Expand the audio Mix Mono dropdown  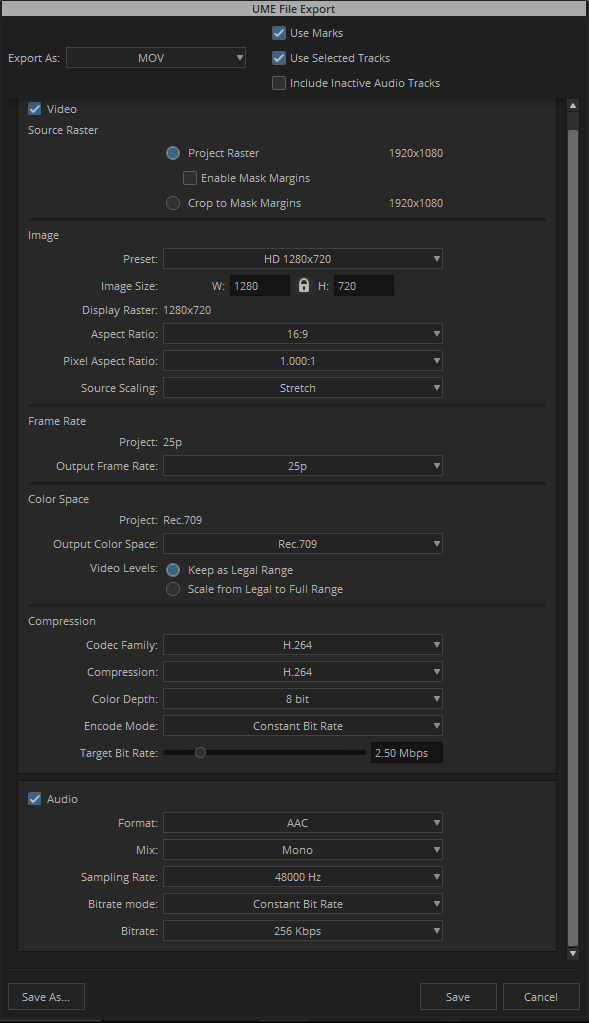pos(303,850)
